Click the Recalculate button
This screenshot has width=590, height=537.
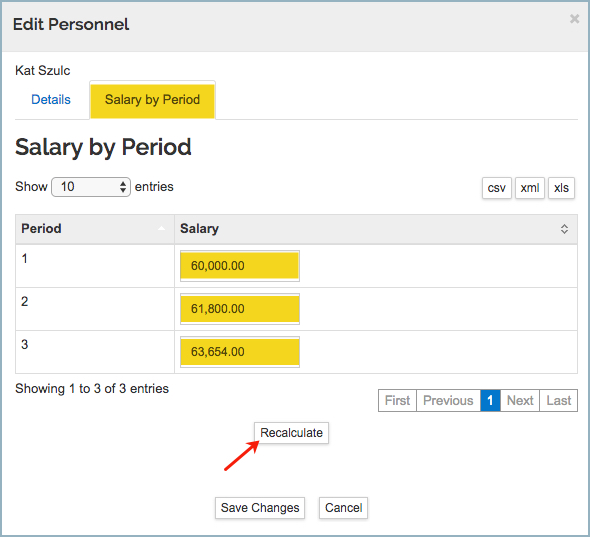[x=291, y=433]
